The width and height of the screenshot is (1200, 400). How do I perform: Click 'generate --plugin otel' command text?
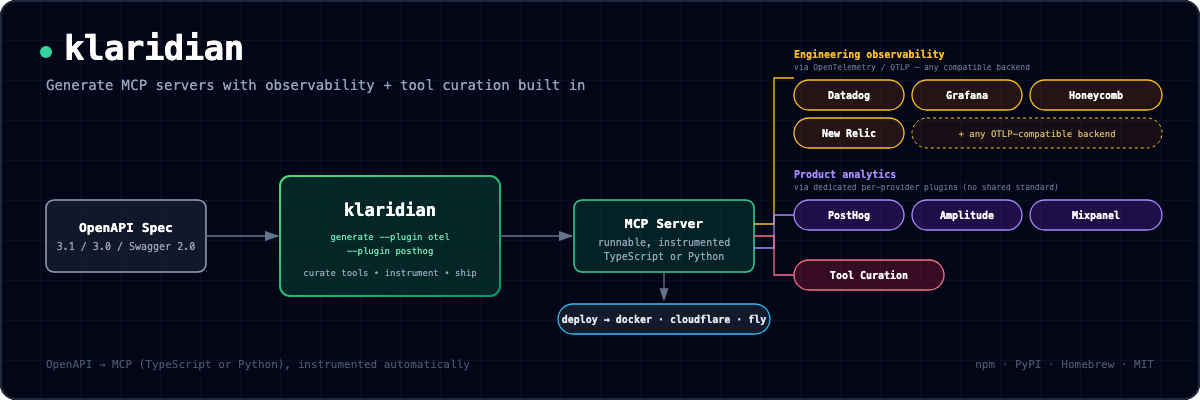pyautogui.click(x=390, y=237)
